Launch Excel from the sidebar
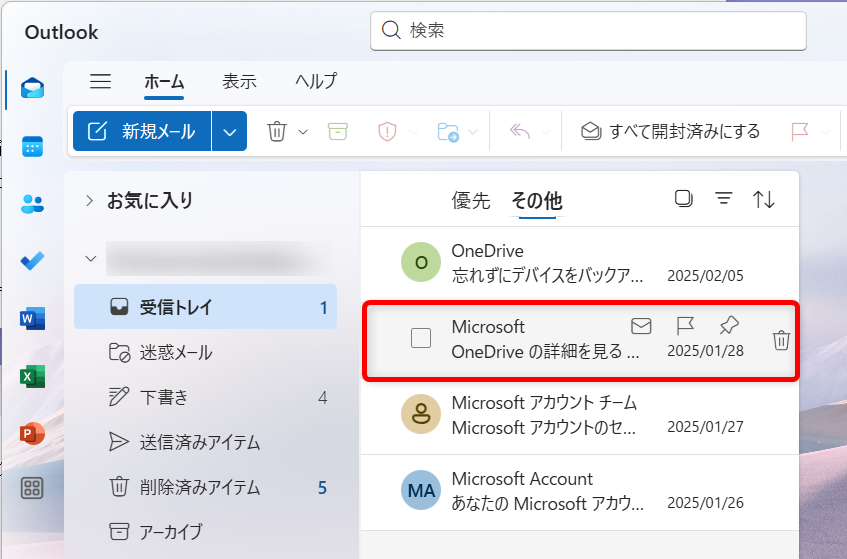This screenshot has width=847, height=559. 32,377
